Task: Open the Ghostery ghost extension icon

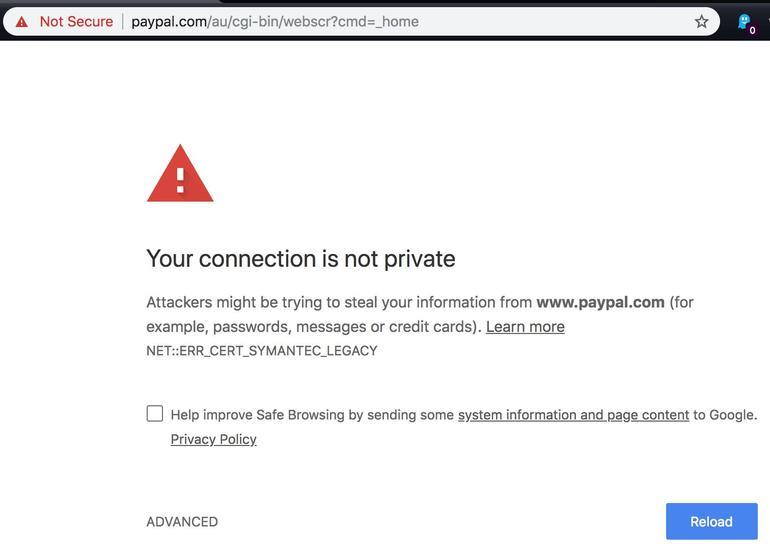Action: click(743, 20)
